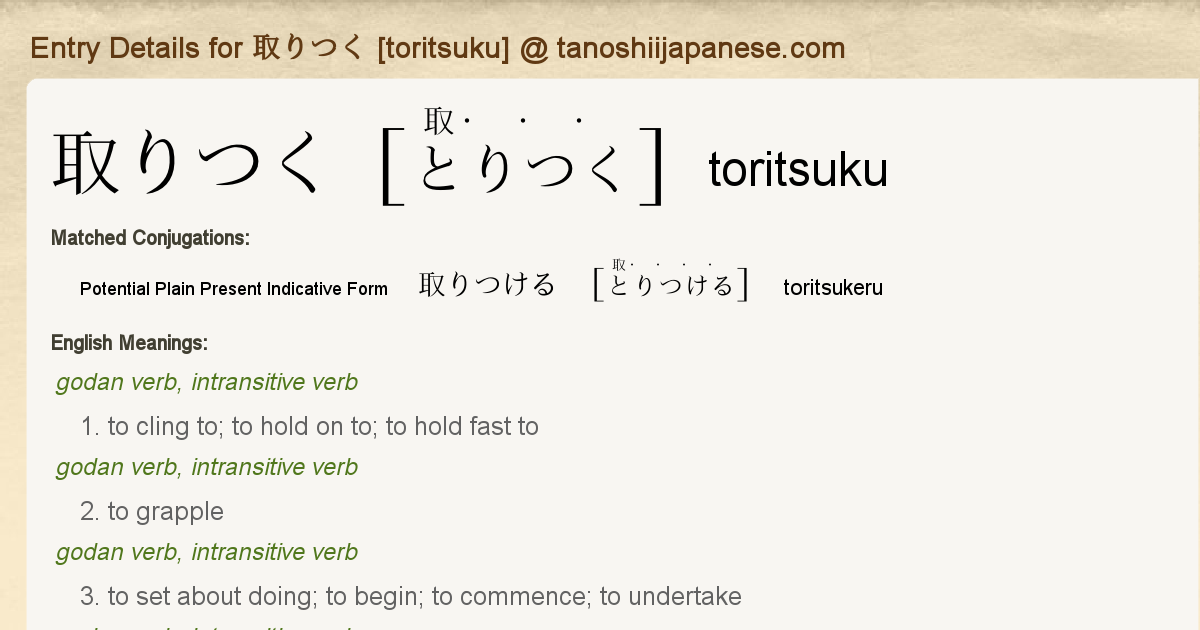Click 'tanoshiijapanese.com' in the page header
1200x630 pixels.
click(700, 48)
